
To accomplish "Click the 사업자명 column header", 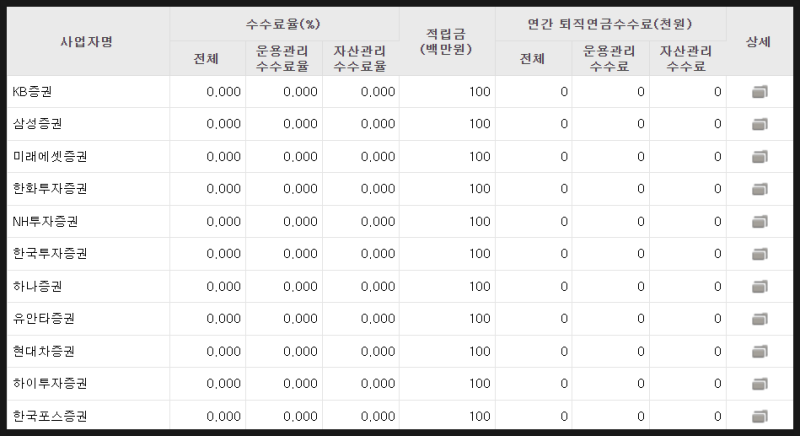I will [87, 42].
